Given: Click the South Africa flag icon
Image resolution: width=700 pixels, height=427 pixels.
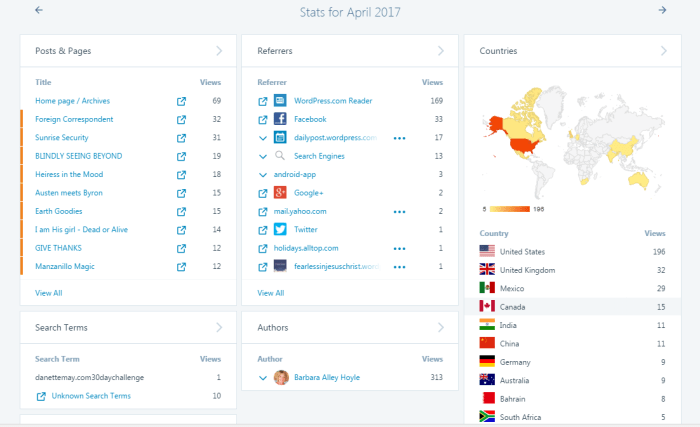Looking at the screenshot, I should click(487, 416).
